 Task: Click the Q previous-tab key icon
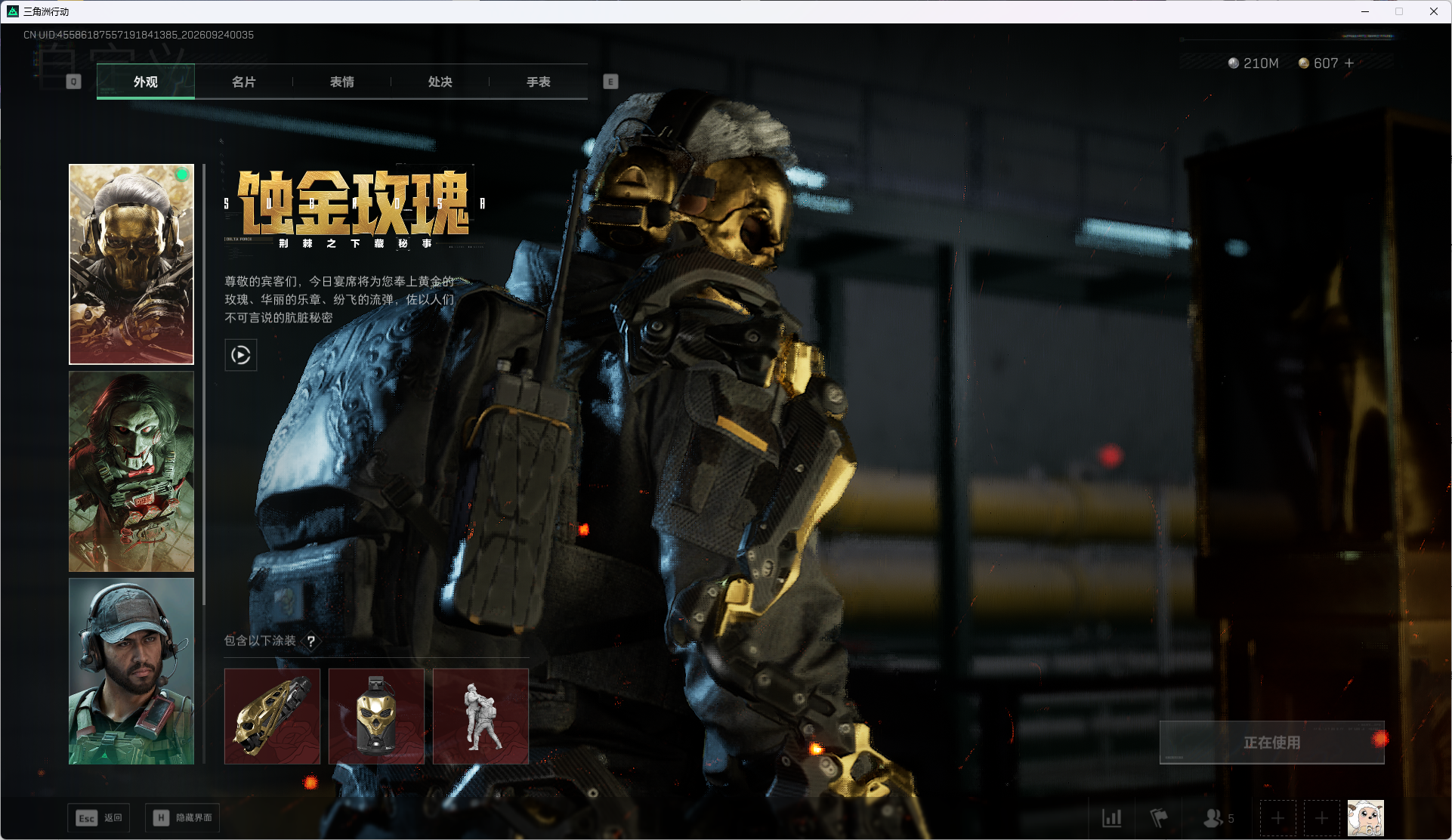pyautogui.click(x=73, y=82)
